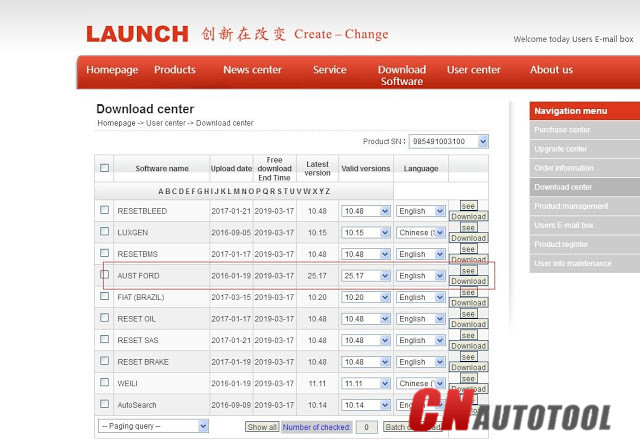Open Purchase center in navigation menu
This screenshot has width=640, height=441.
pyautogui.click(x=585, y=130)
